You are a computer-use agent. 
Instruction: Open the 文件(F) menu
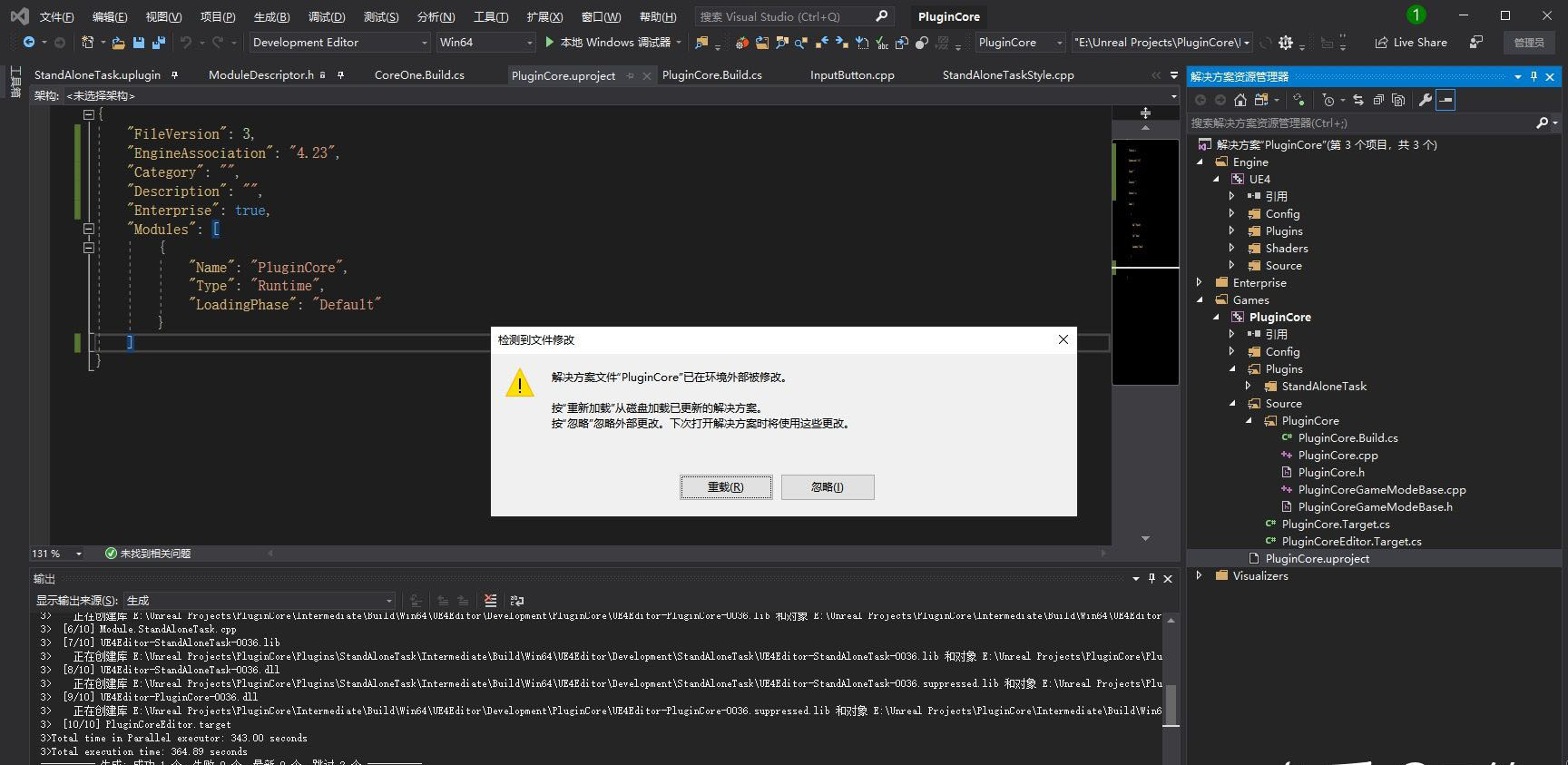click(56, 17)
